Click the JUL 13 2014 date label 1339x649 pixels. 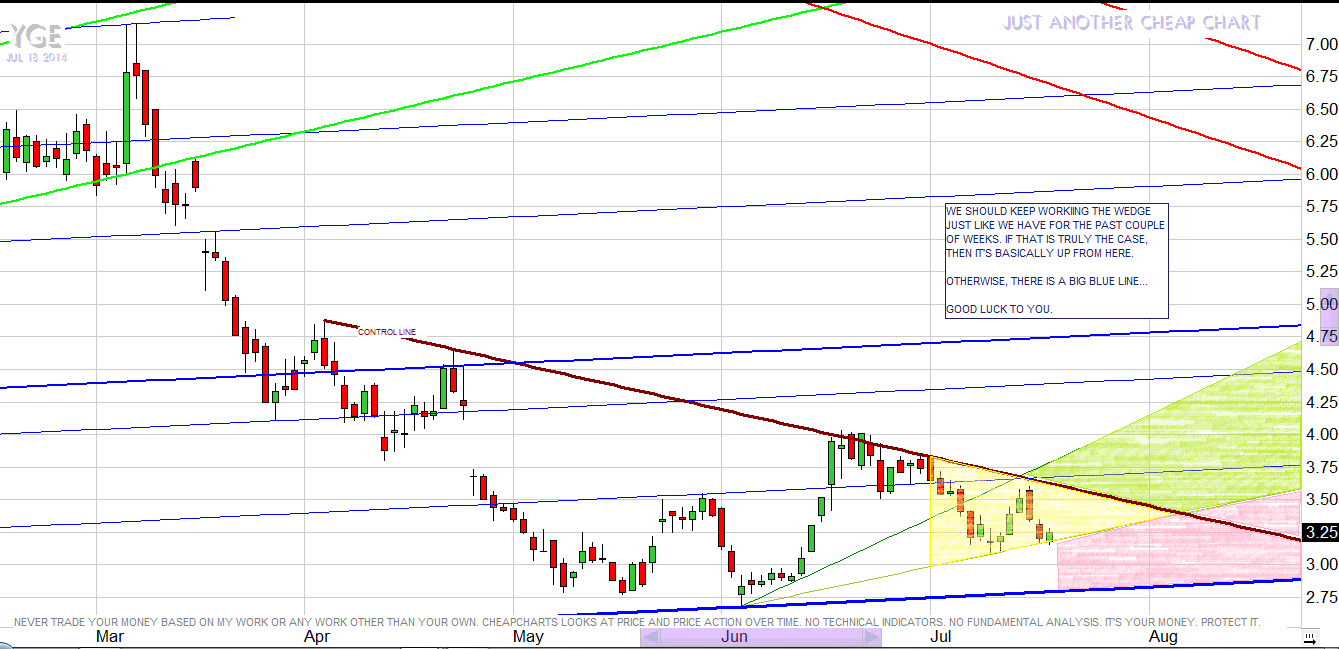36,57
